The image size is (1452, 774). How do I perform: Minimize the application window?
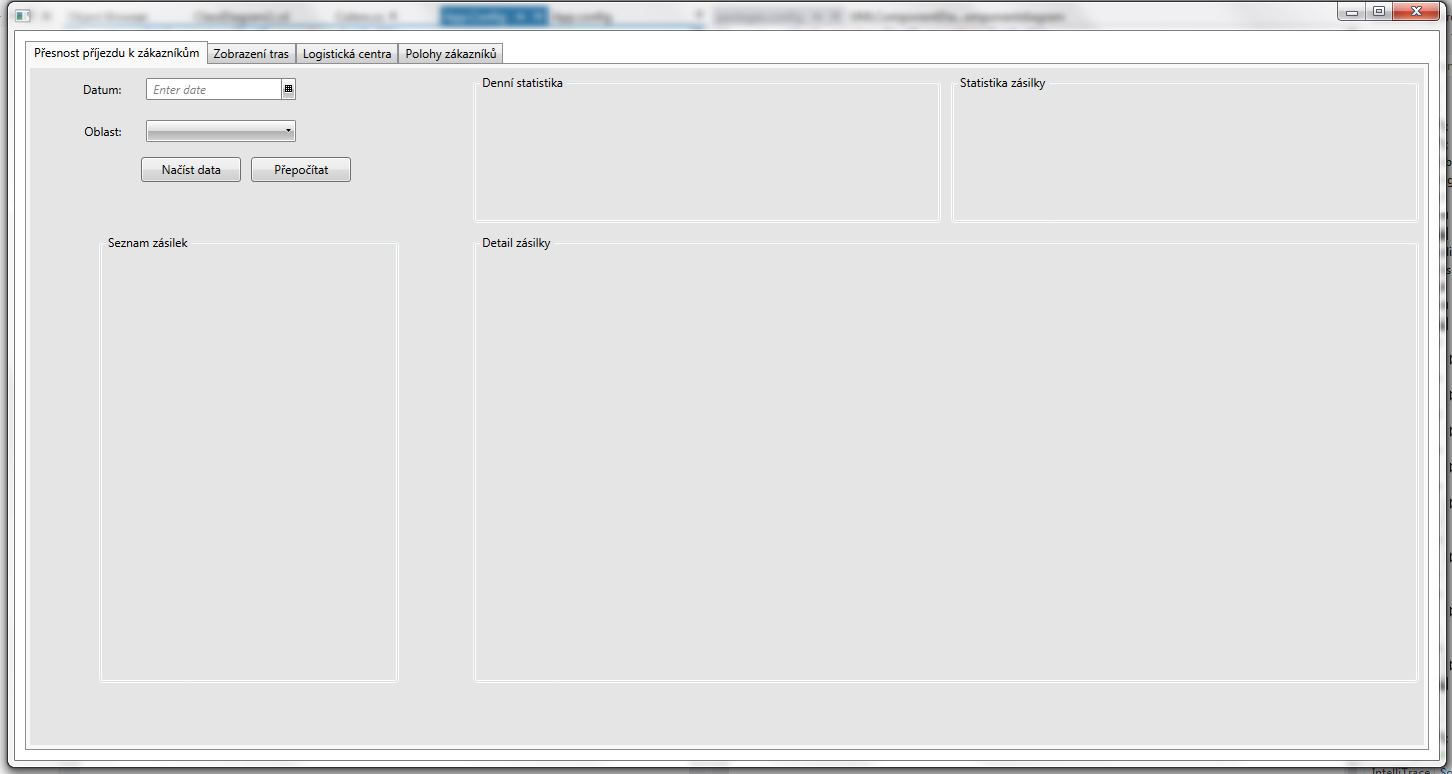[1352, 11]
